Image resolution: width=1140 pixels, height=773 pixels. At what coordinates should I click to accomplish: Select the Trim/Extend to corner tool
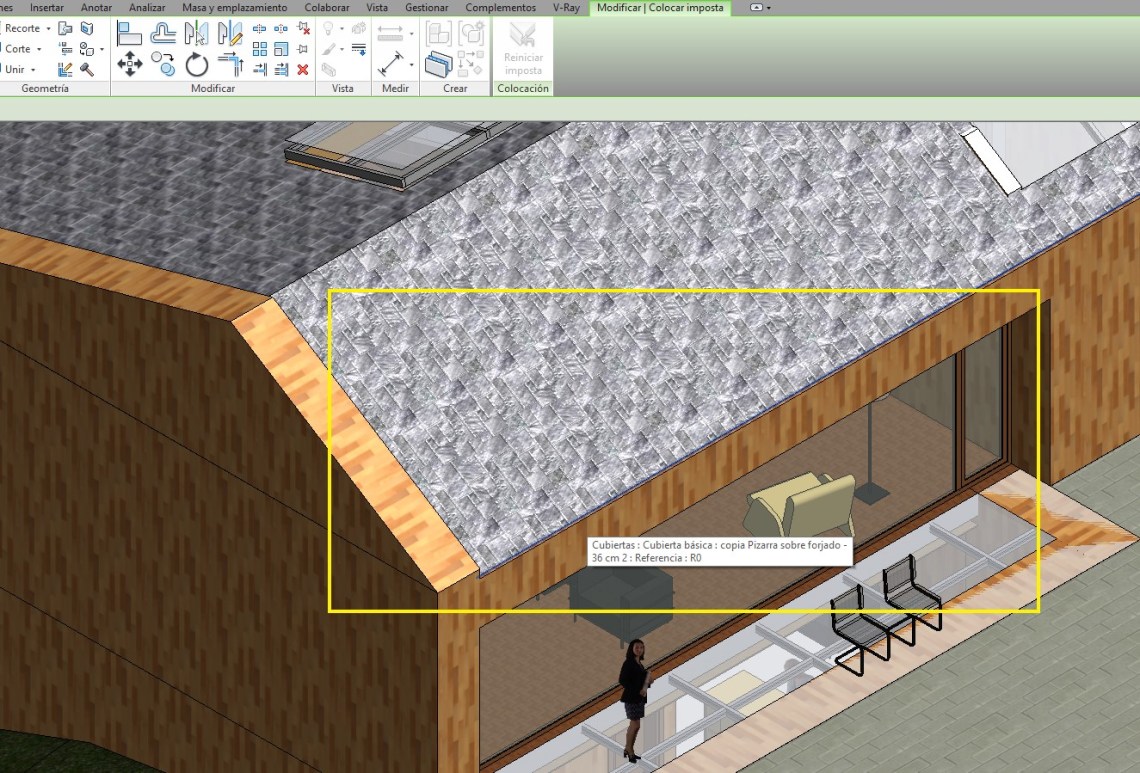pyautogui.click(x=231, y=65)
